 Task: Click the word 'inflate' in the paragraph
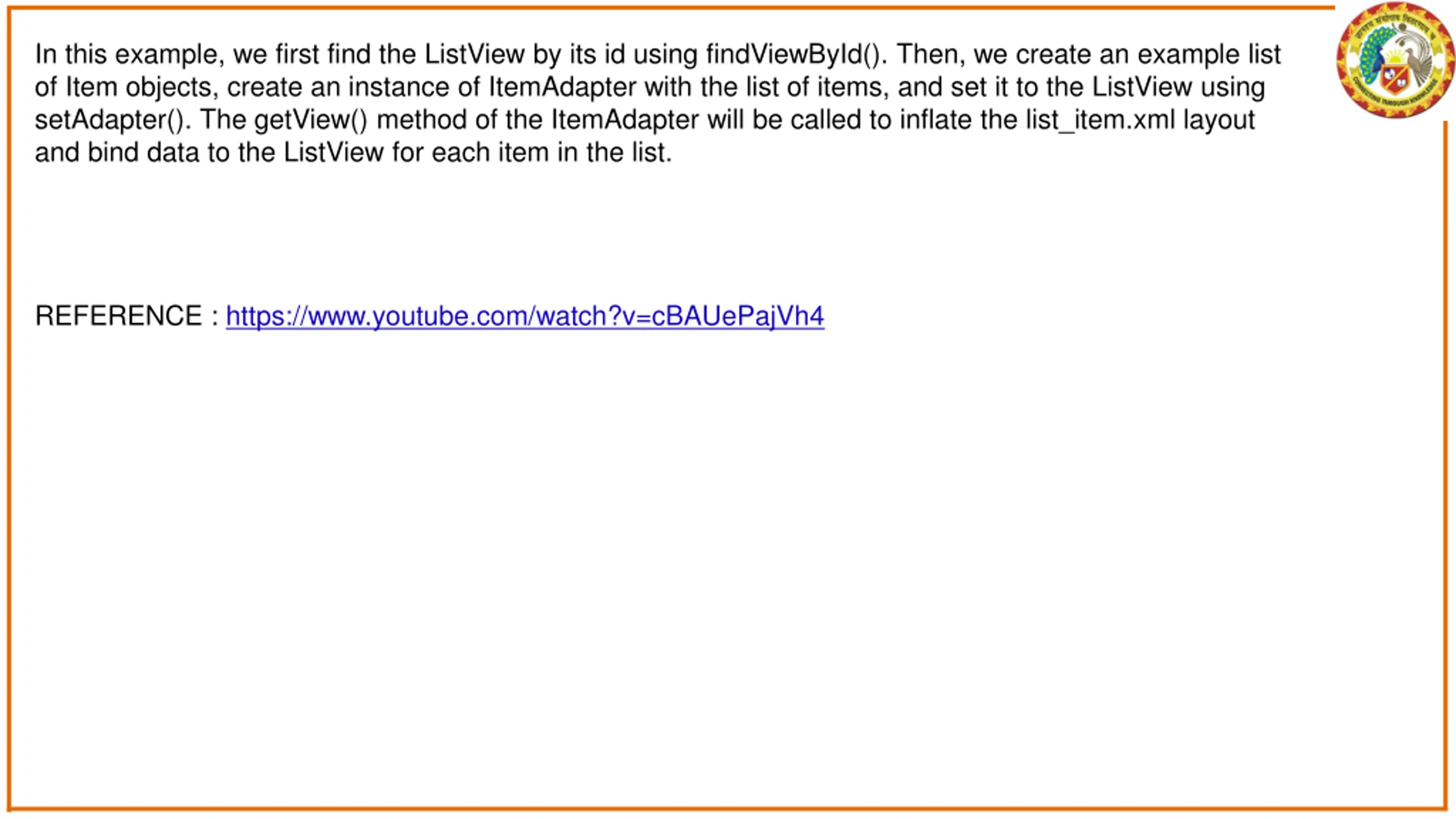936,120
